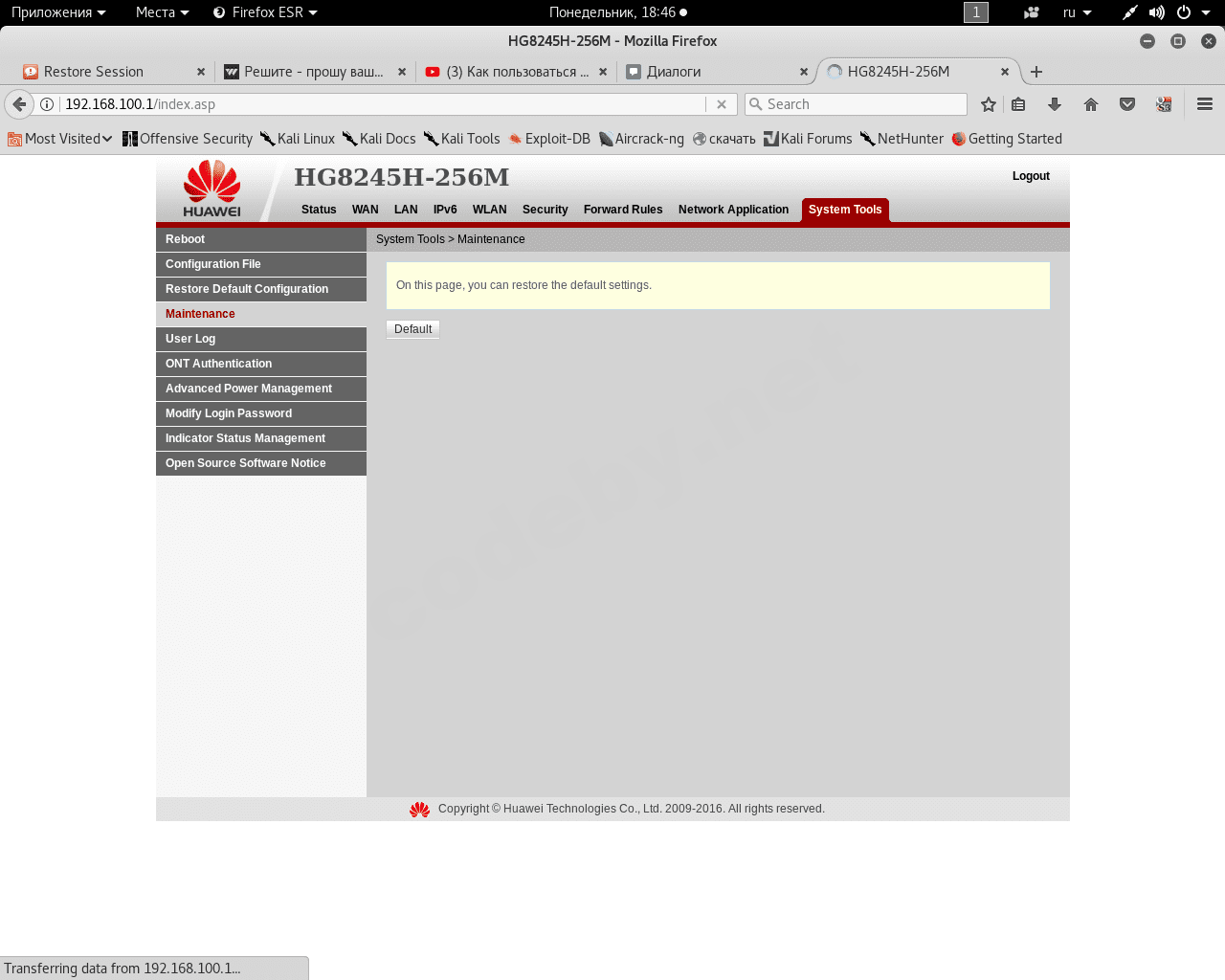Bookmark this page with the star icon
The height and width of the screenshot is (980, 1225).
(x=989, y=104)
